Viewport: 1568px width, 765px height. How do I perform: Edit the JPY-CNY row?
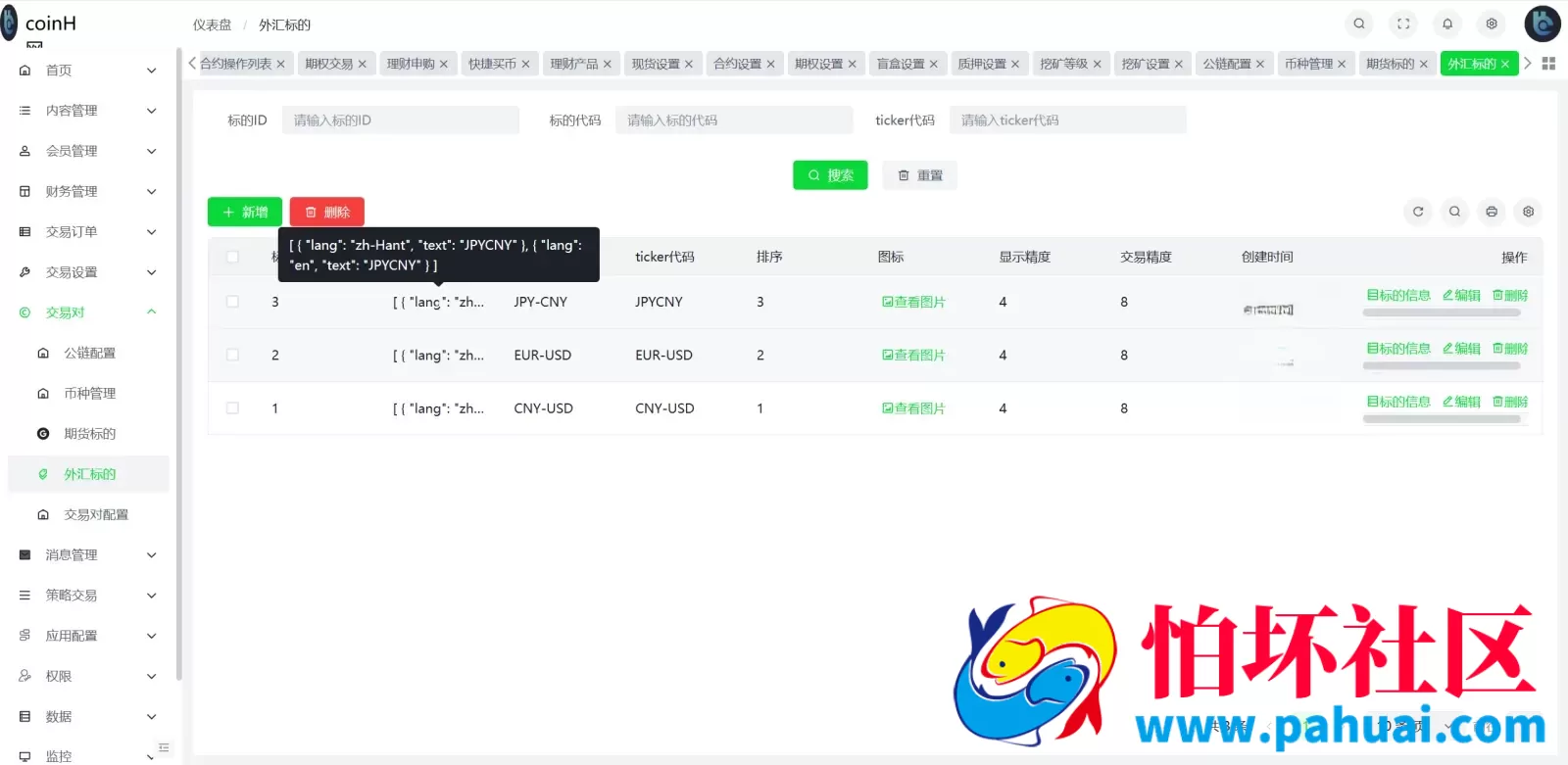pos(1461,295)
